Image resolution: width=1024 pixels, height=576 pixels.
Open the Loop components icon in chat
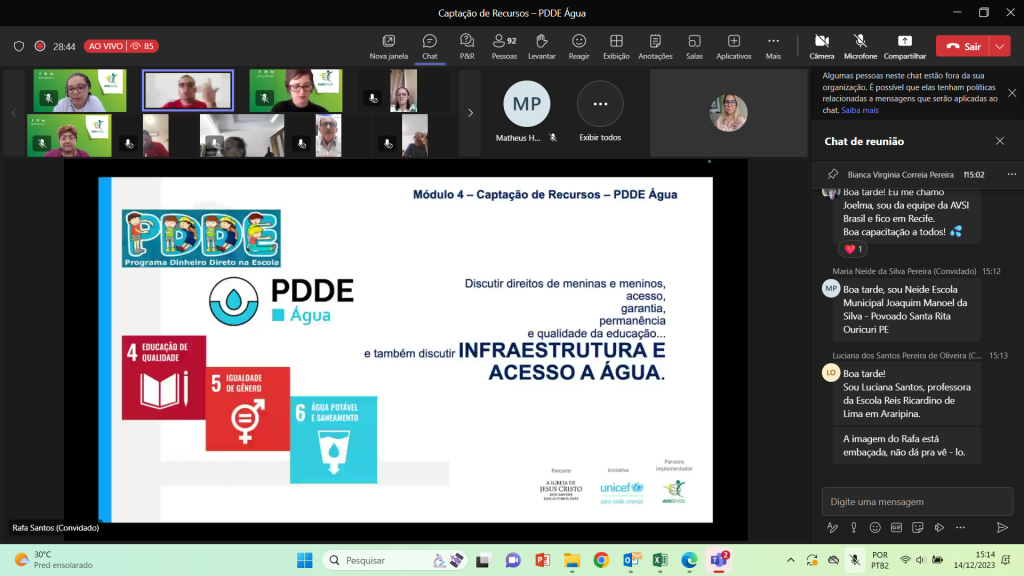939,528
